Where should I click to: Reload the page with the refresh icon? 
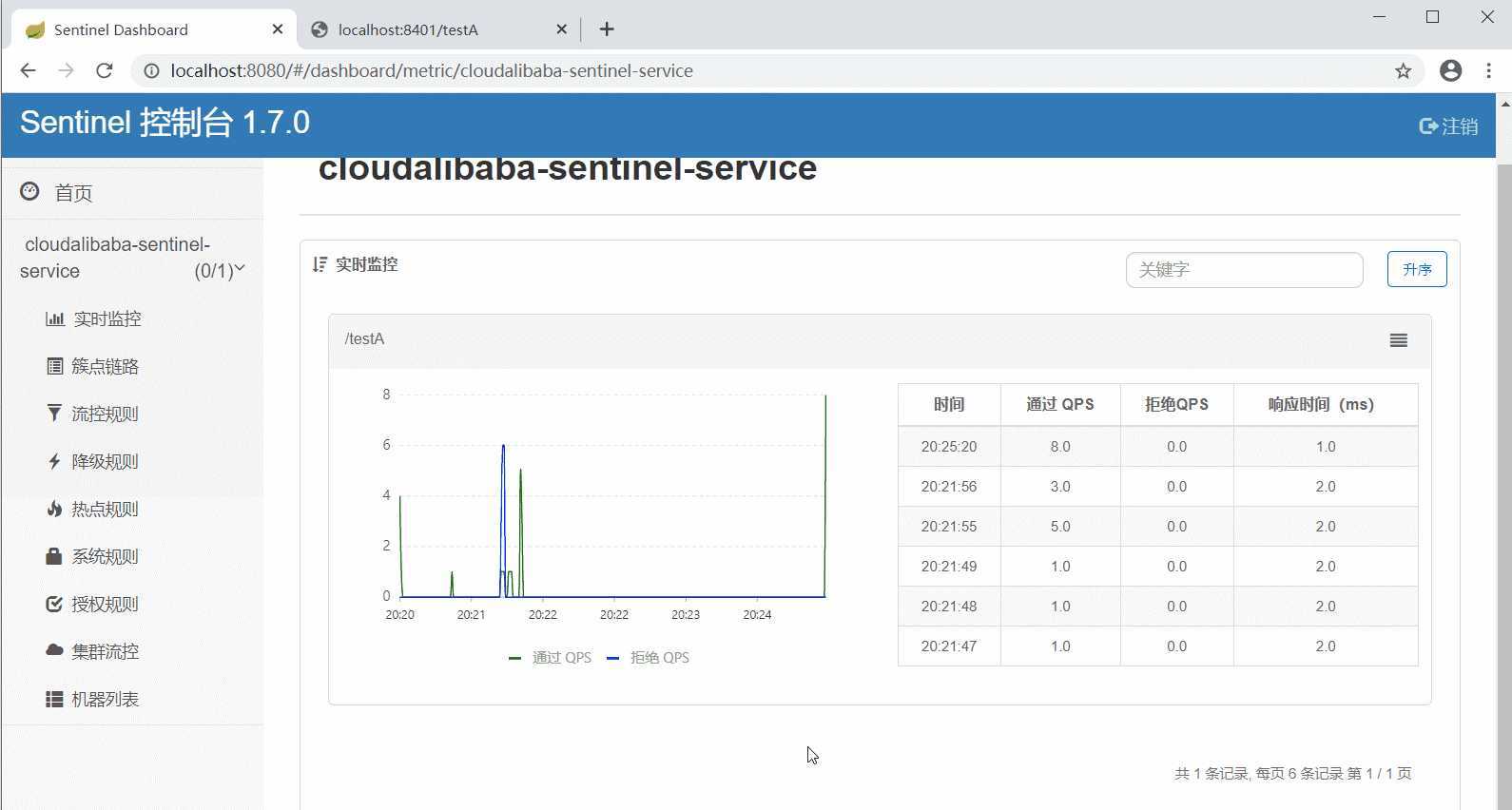click(105, 70)
